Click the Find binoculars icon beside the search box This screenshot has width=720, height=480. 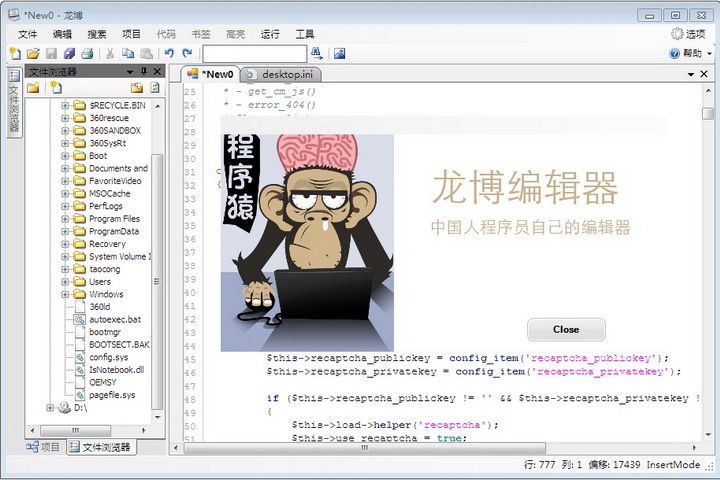(317, 53)
